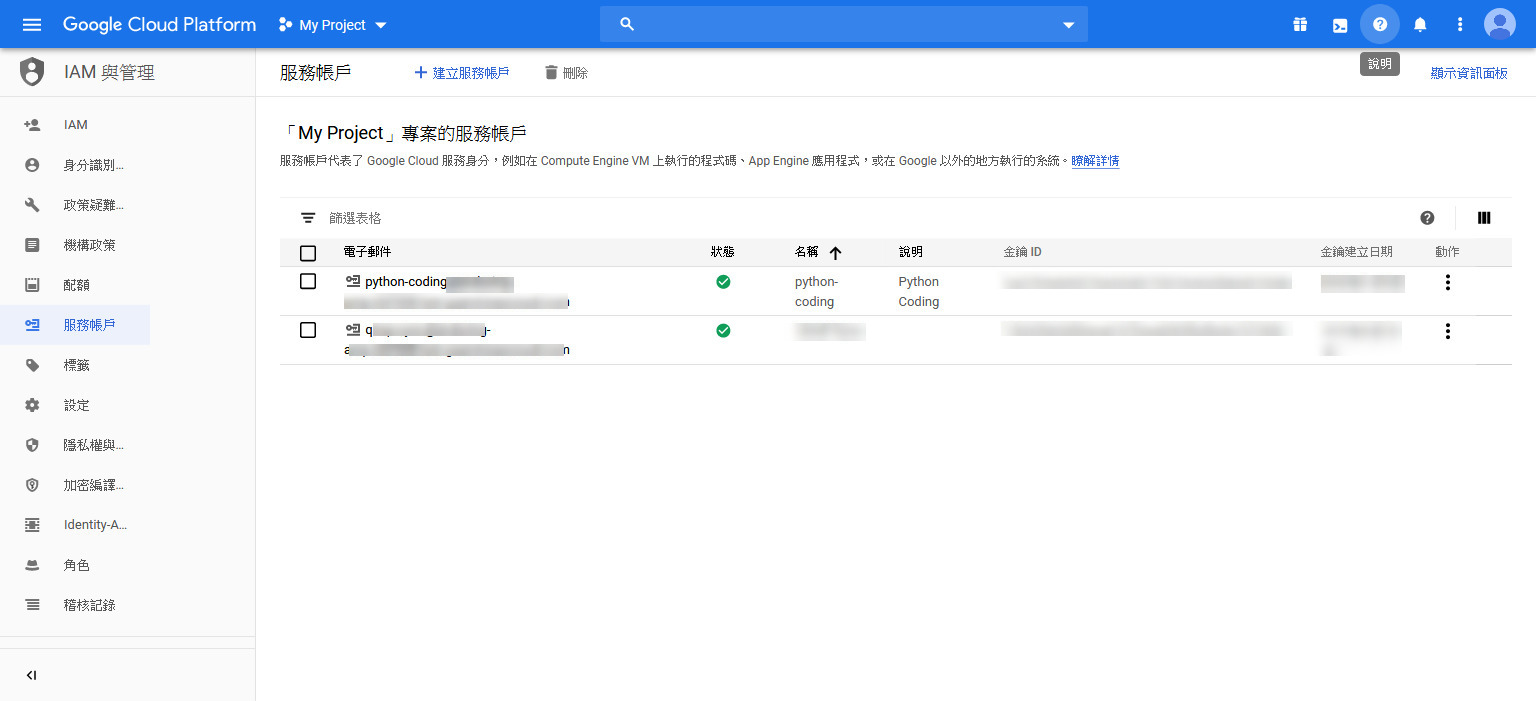Select IAM in the sidebar

point(75,125)
